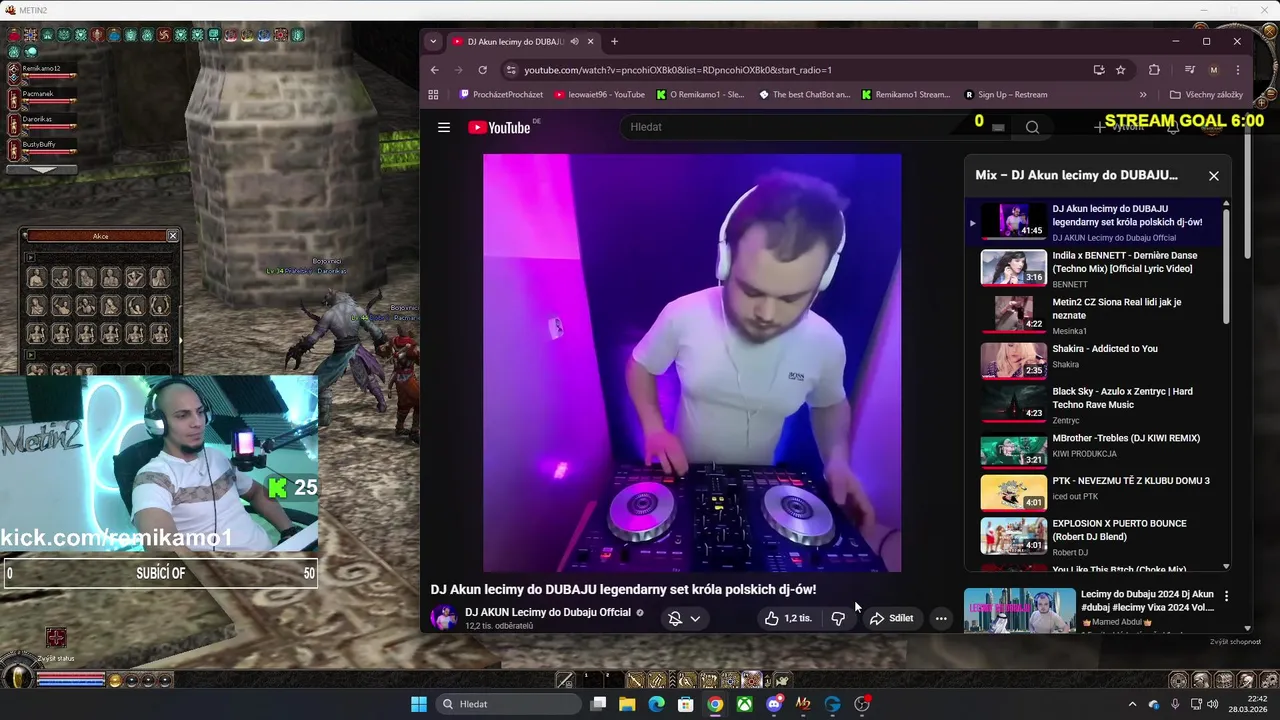Open File Explorer from the taskbar
The image size is (1280, 720).
[x=627, y=704]
